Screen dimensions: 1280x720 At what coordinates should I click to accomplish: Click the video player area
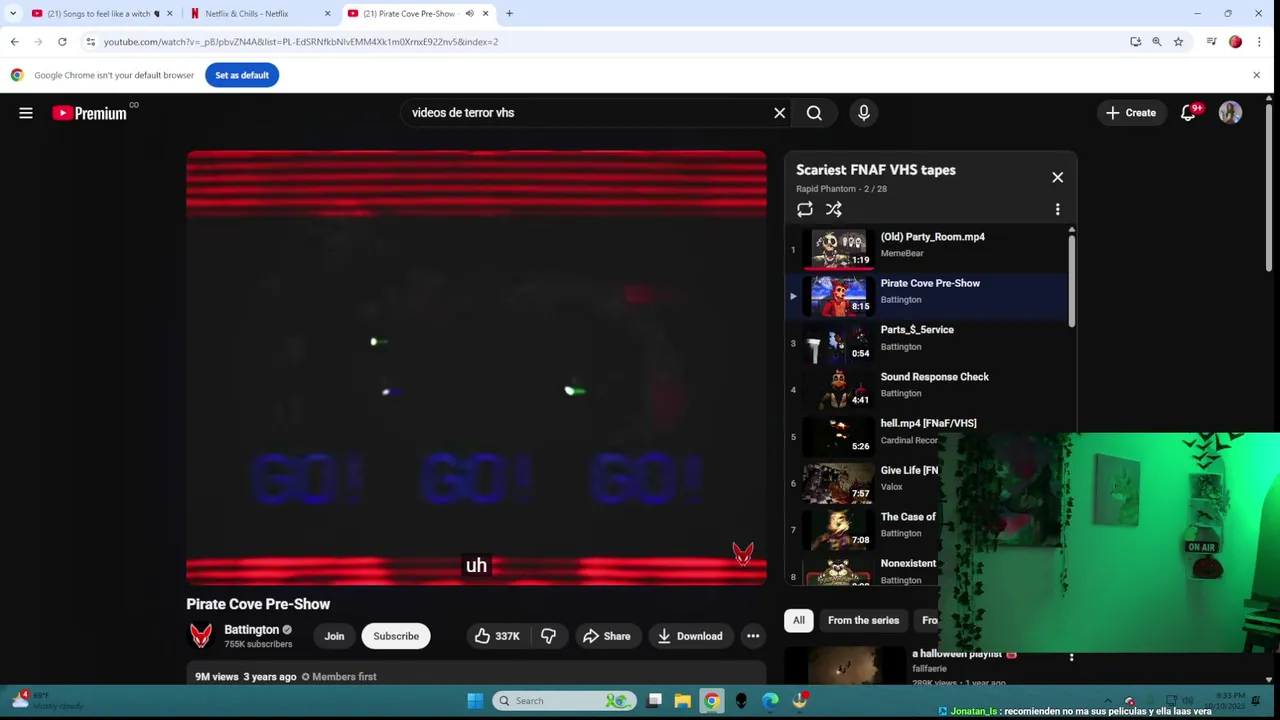[476, 367]
